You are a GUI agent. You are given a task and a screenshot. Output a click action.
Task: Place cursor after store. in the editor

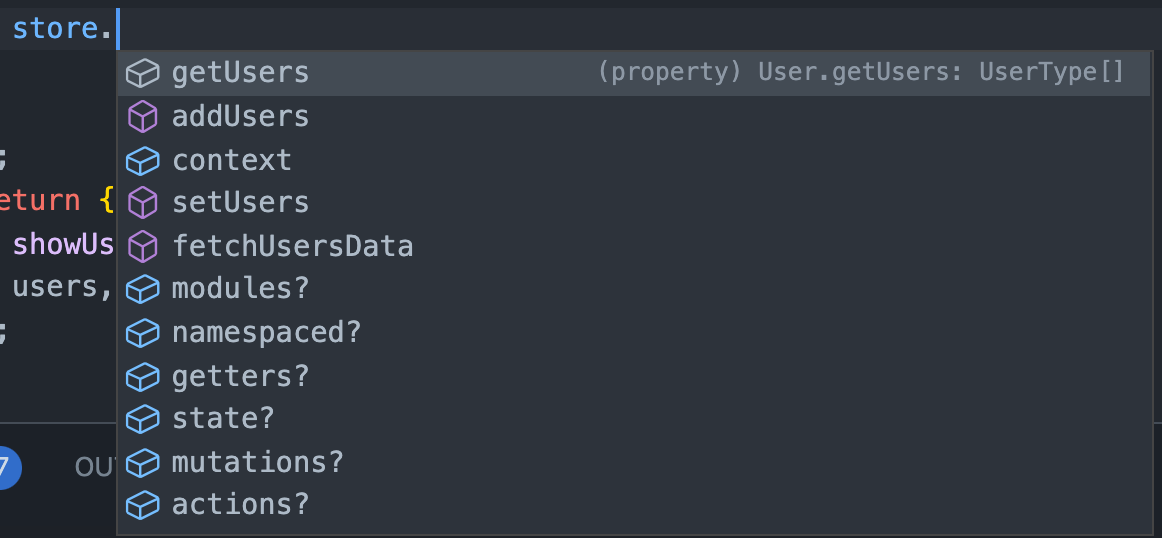pos(117,28)
